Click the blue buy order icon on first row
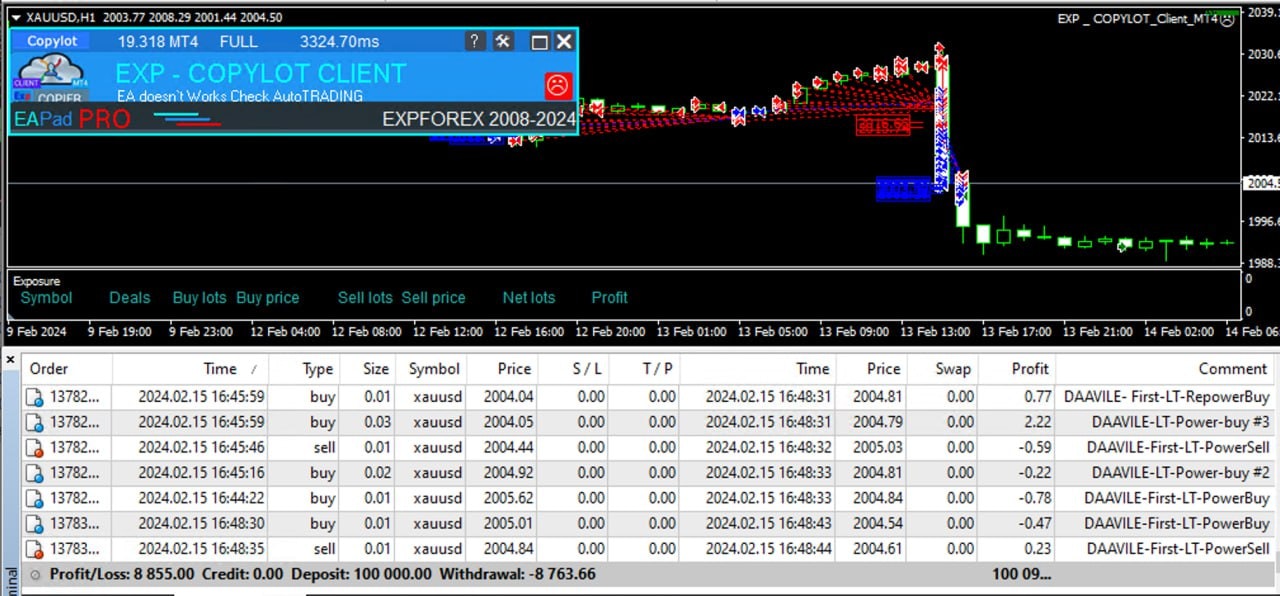The width and height of the screenshot is (1280, 596). tap(35, 398)
